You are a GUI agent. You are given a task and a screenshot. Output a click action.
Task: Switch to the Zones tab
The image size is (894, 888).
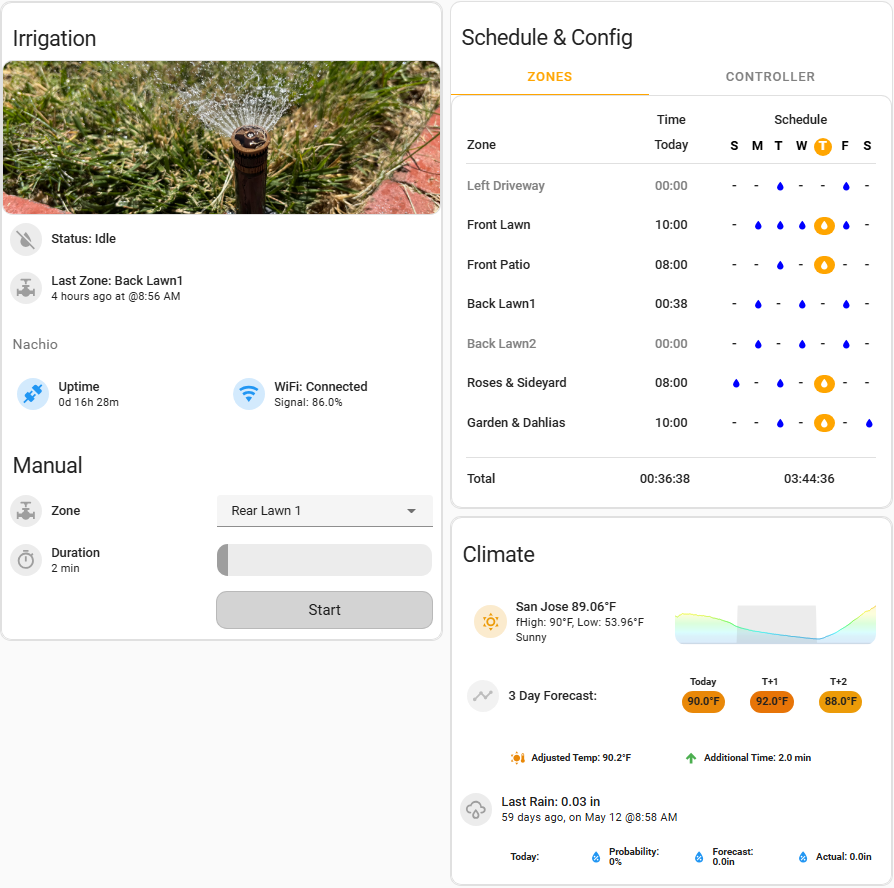[x=550, y=77]
